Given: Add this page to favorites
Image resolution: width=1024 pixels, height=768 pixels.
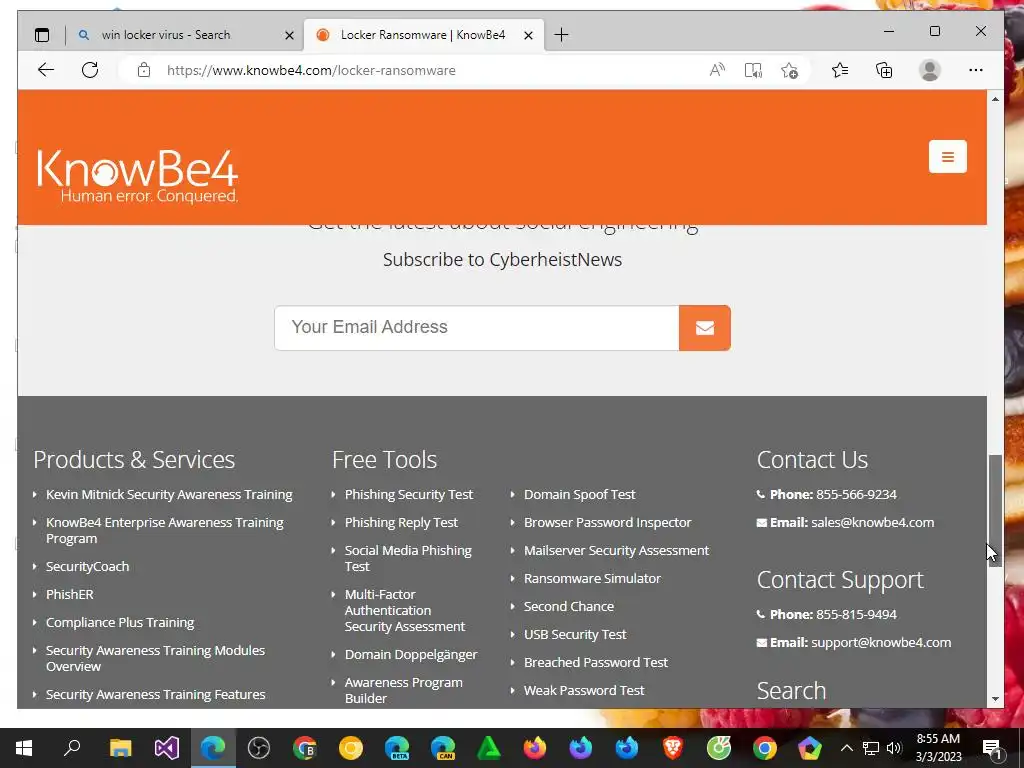Looking at the screenshot, I should (790, 70).
